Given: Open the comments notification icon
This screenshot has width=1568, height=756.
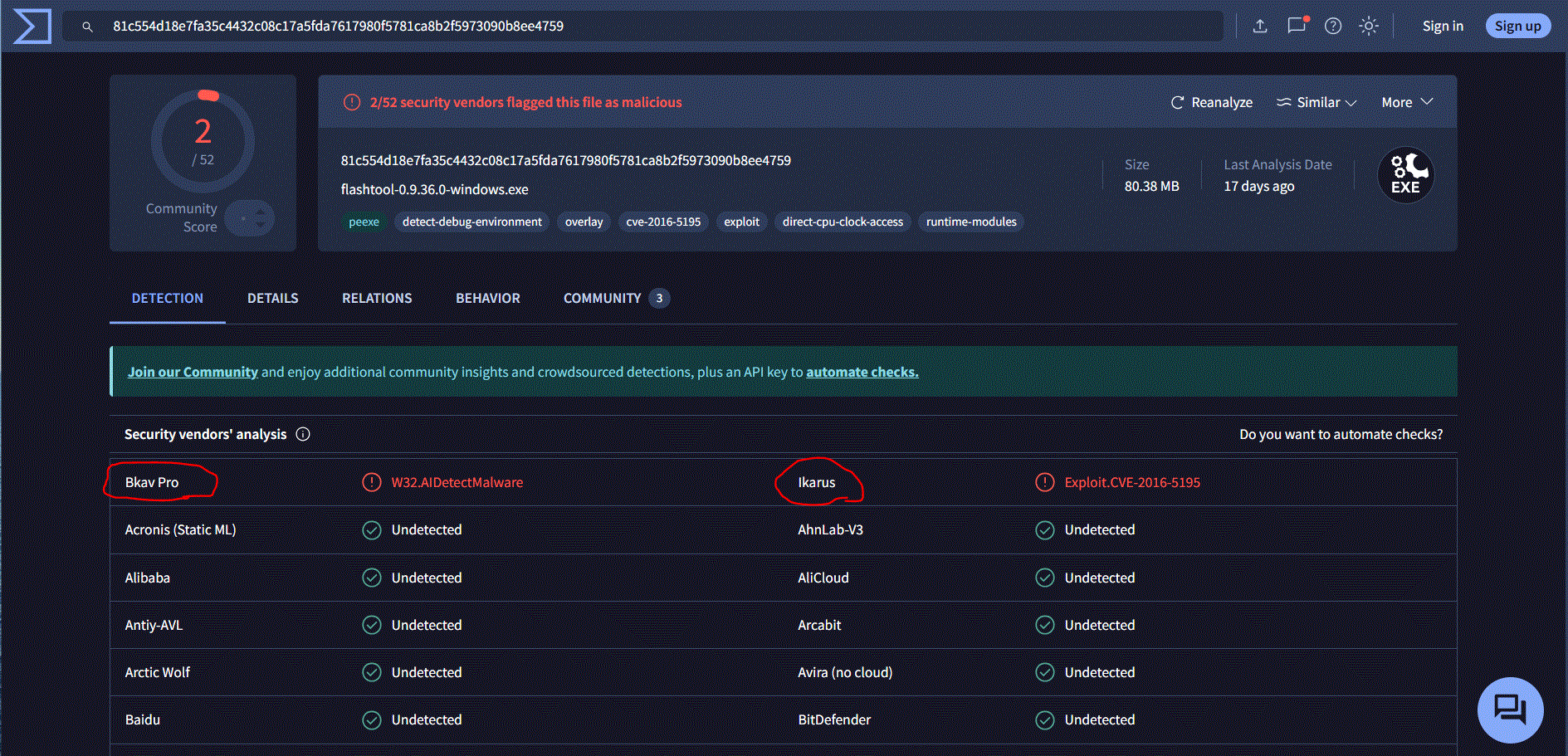Looking at the screenshot, I should [1296, 26].
